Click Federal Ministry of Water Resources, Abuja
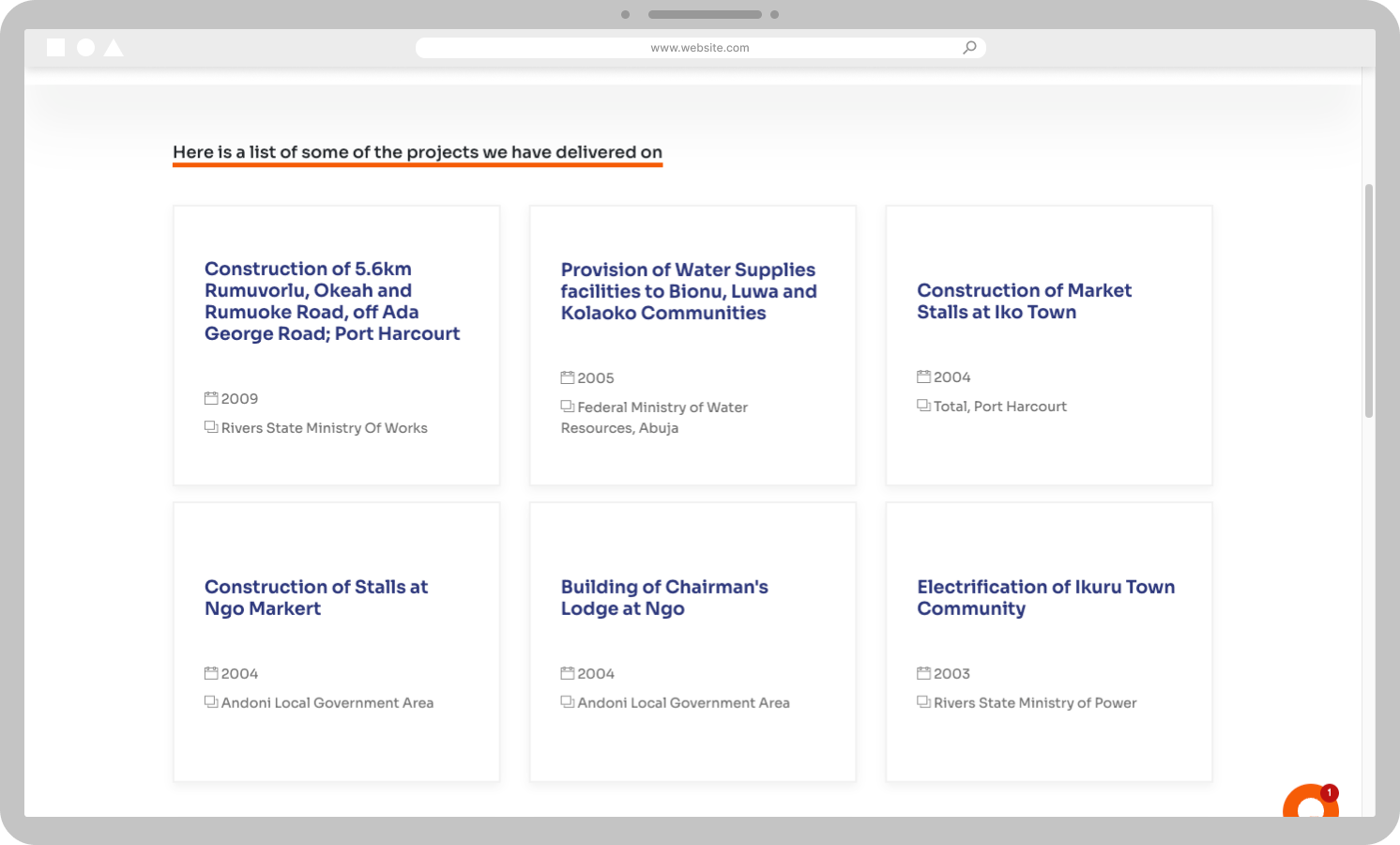 click(654, 418)
